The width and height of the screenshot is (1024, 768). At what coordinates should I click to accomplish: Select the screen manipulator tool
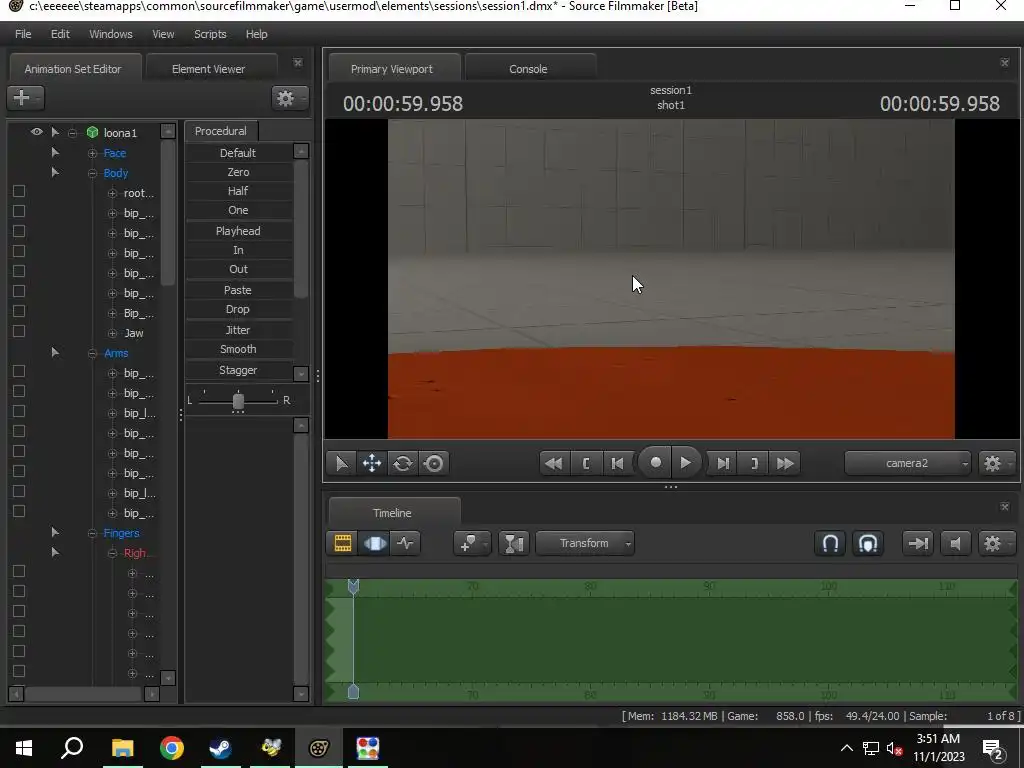click(x=434, y=464)
